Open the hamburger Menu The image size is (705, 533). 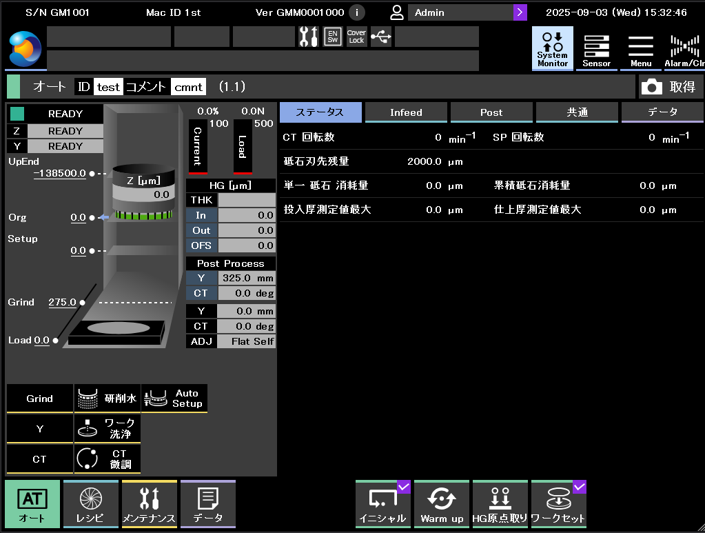640,47
